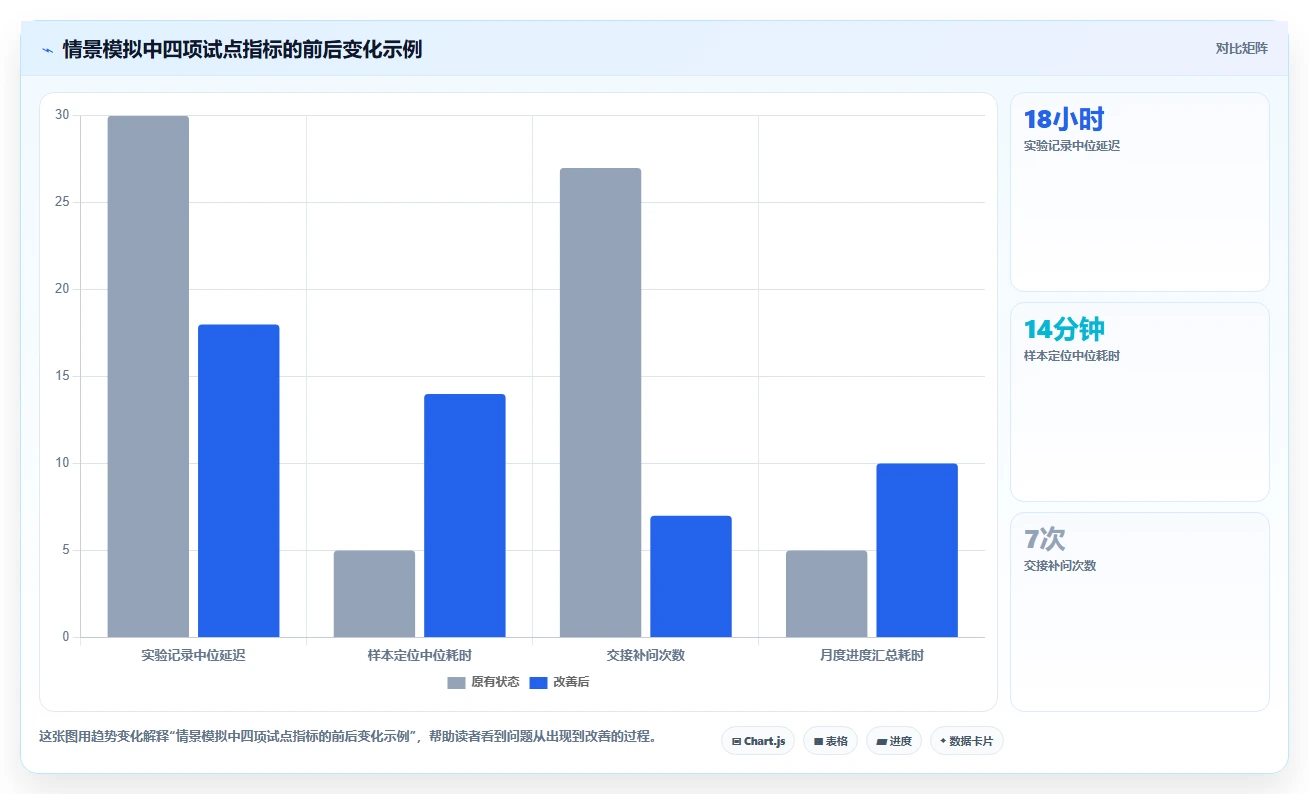Viewport: 1309px width, 794px height.
Task: Click 实验记录中位延迟 caption in the first card
Action: pyautogui.click(x=1072, y=146)
